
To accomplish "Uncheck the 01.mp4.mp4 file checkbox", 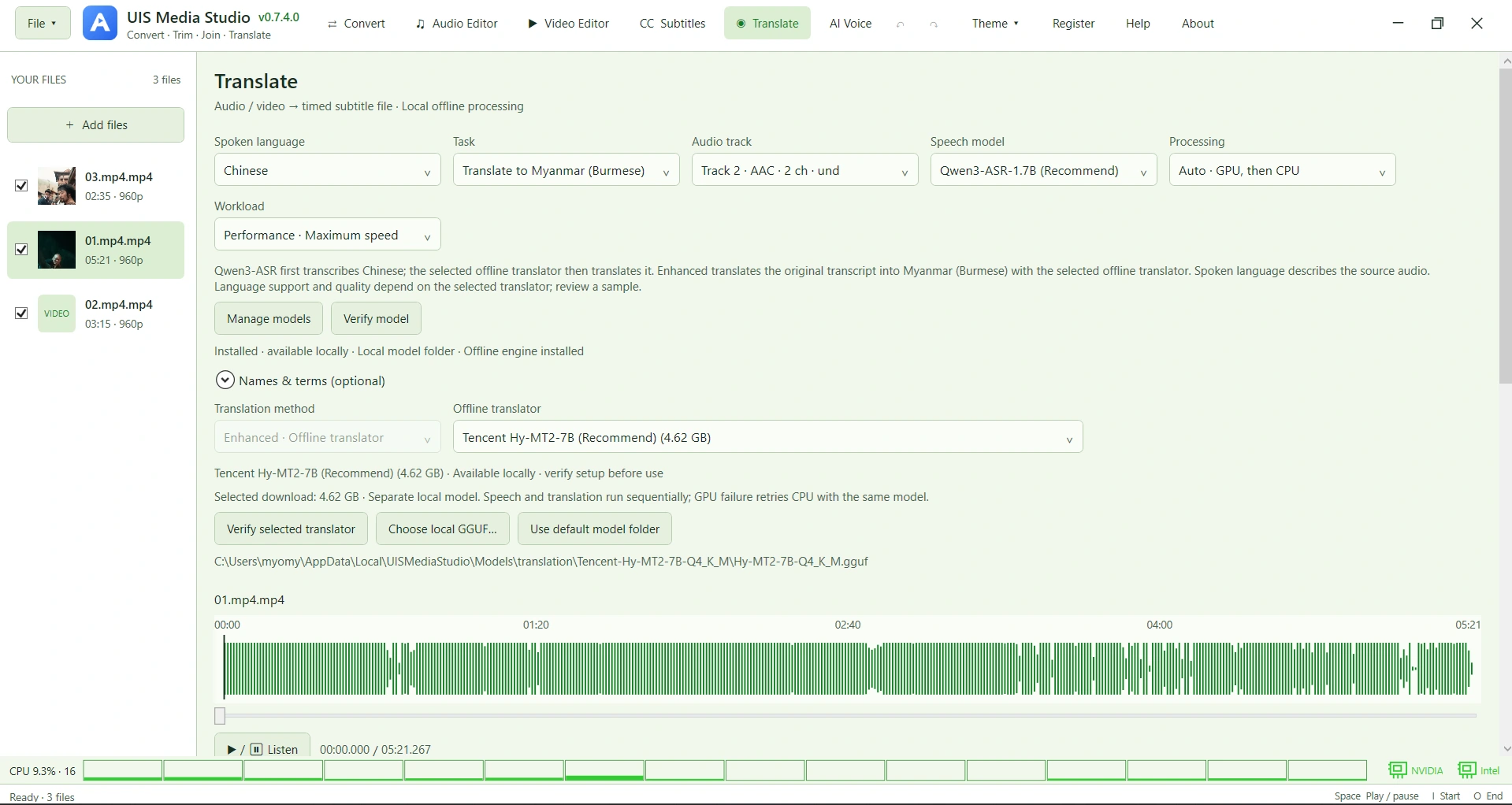I will [x=22, y=250].
